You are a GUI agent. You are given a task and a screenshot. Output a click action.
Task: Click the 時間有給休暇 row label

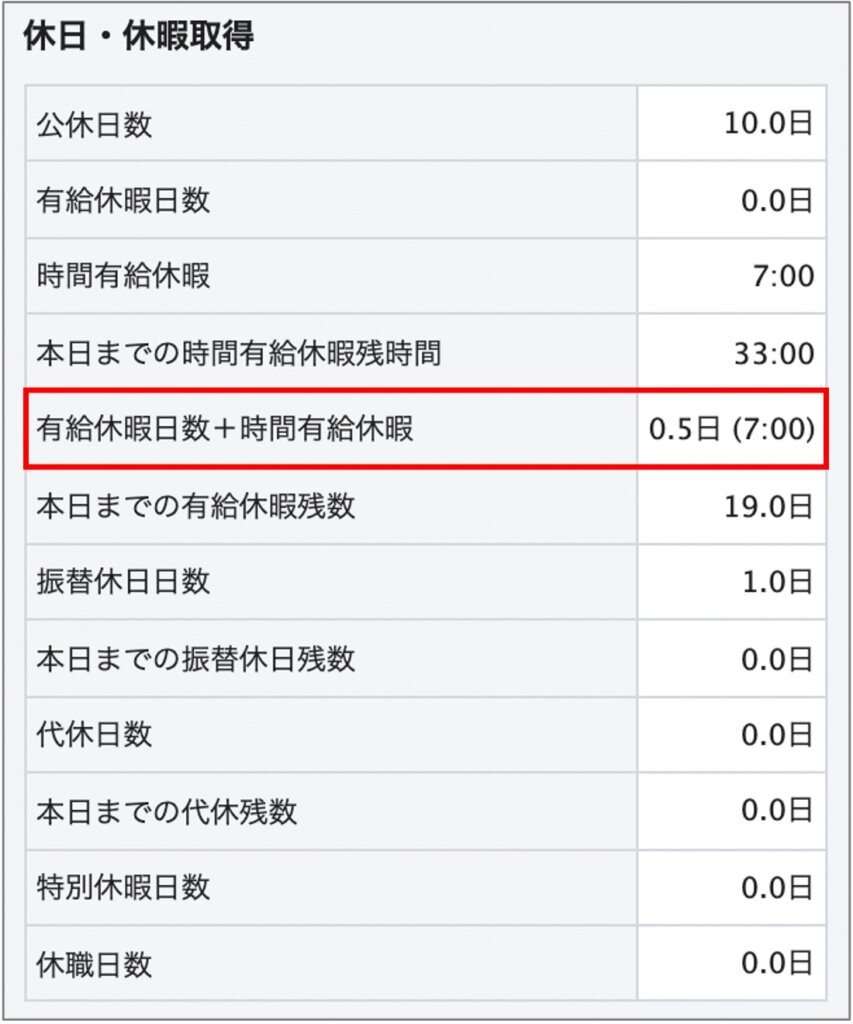click(123, 276)
